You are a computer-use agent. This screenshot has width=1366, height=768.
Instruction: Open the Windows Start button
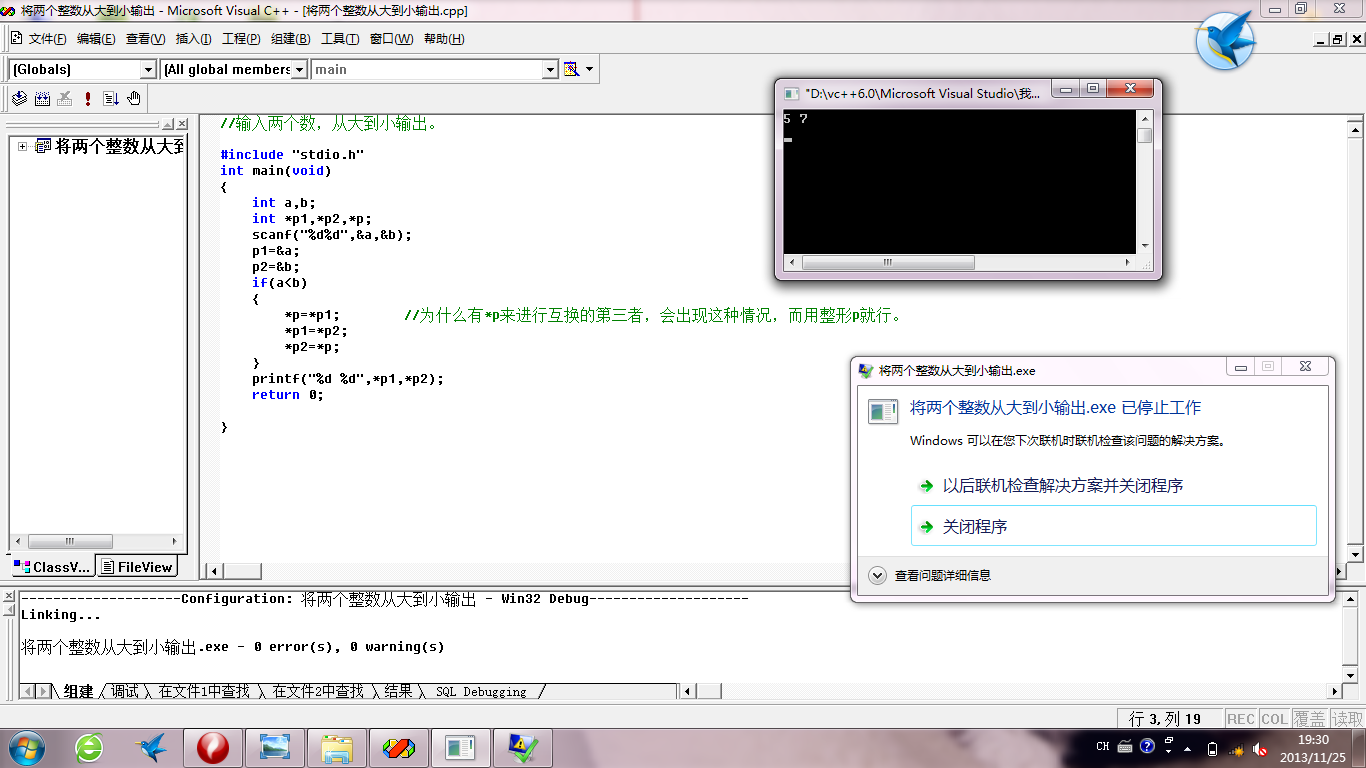(25, 747)
